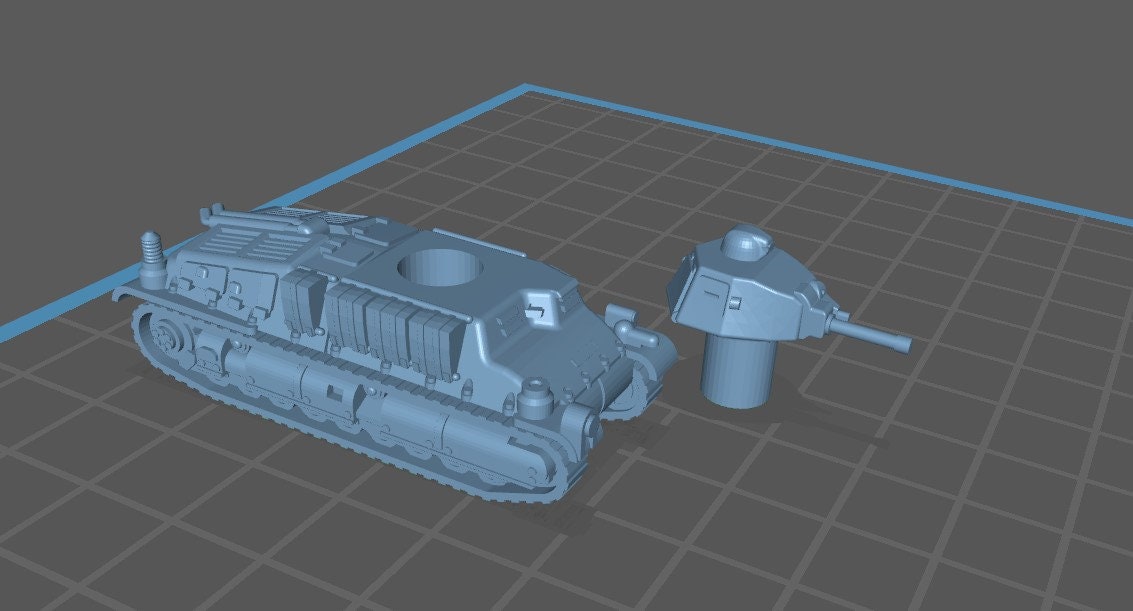Click the side hatch on the turret
1133x611 pixels.
coord(710,291)
